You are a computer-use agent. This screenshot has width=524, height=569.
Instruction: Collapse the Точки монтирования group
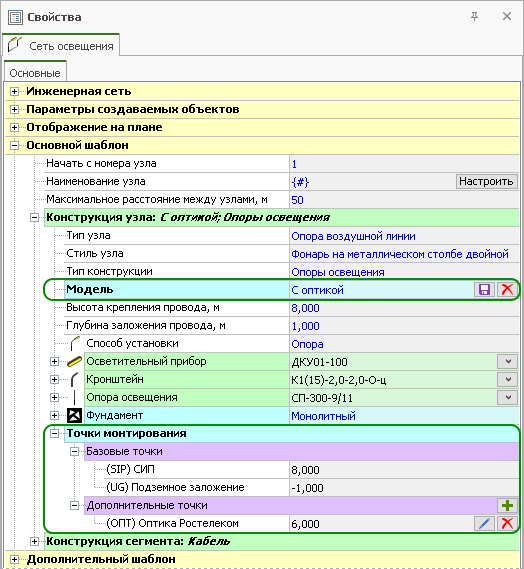pyautogui.click(x=54, y=433)
